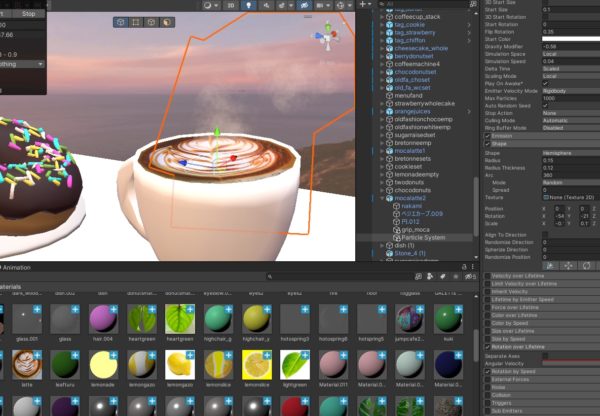Toggle the Rotation over Lifetime module checkbox
Viewport: 600px width, 416px height.
pyautogui.click(x=488, y=346)
